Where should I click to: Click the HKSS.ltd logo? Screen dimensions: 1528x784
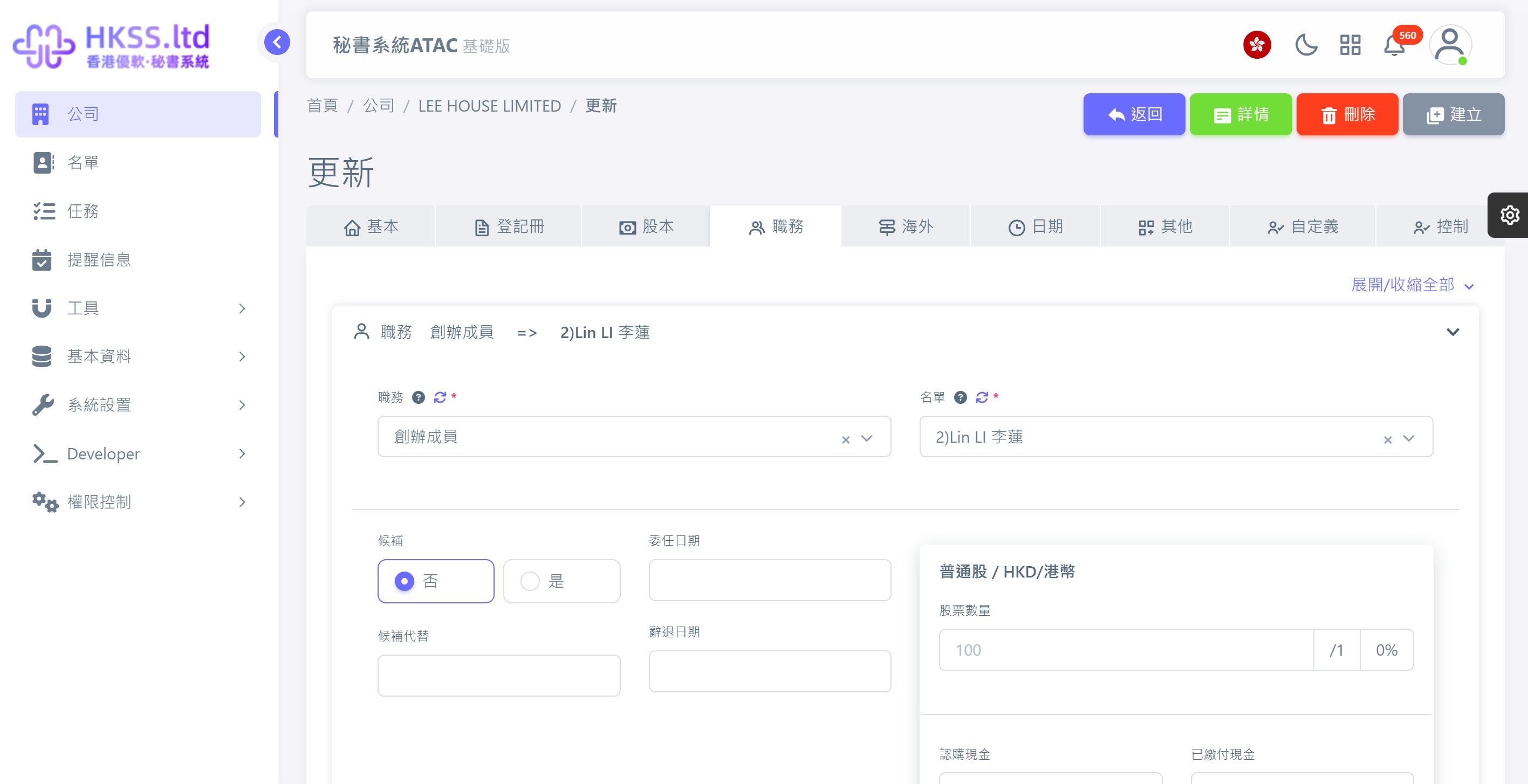point(112,46)
